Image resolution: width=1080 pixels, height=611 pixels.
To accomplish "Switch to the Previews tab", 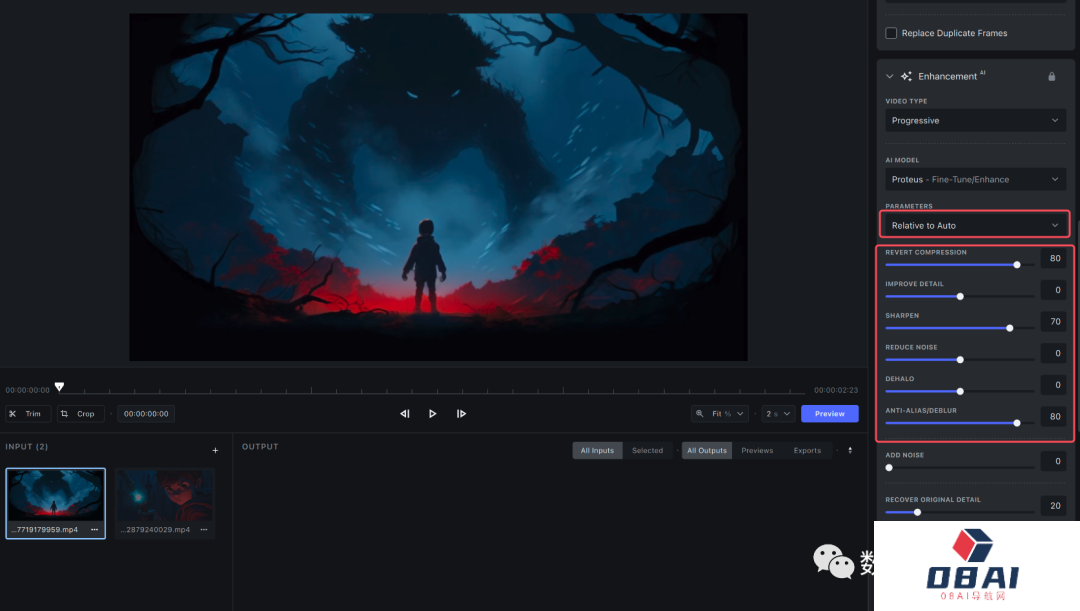I will [757, 450].
